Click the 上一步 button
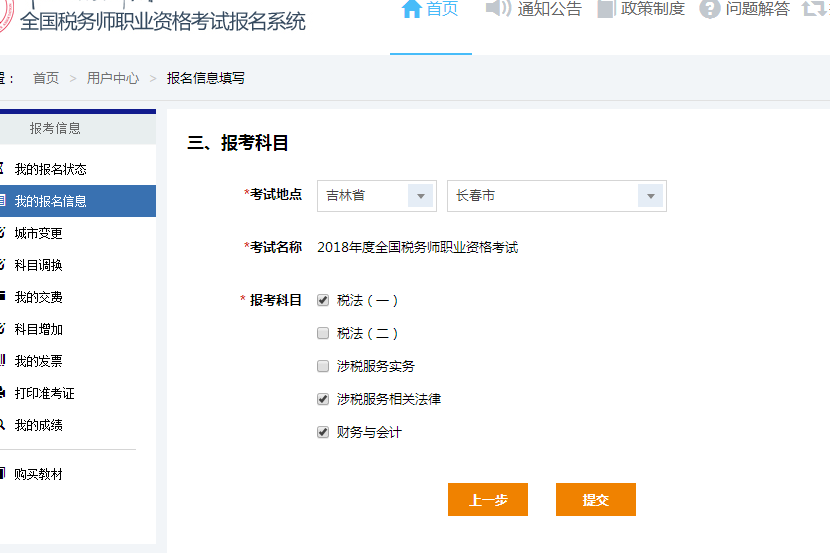830x553 pixels. click(488, 500)
